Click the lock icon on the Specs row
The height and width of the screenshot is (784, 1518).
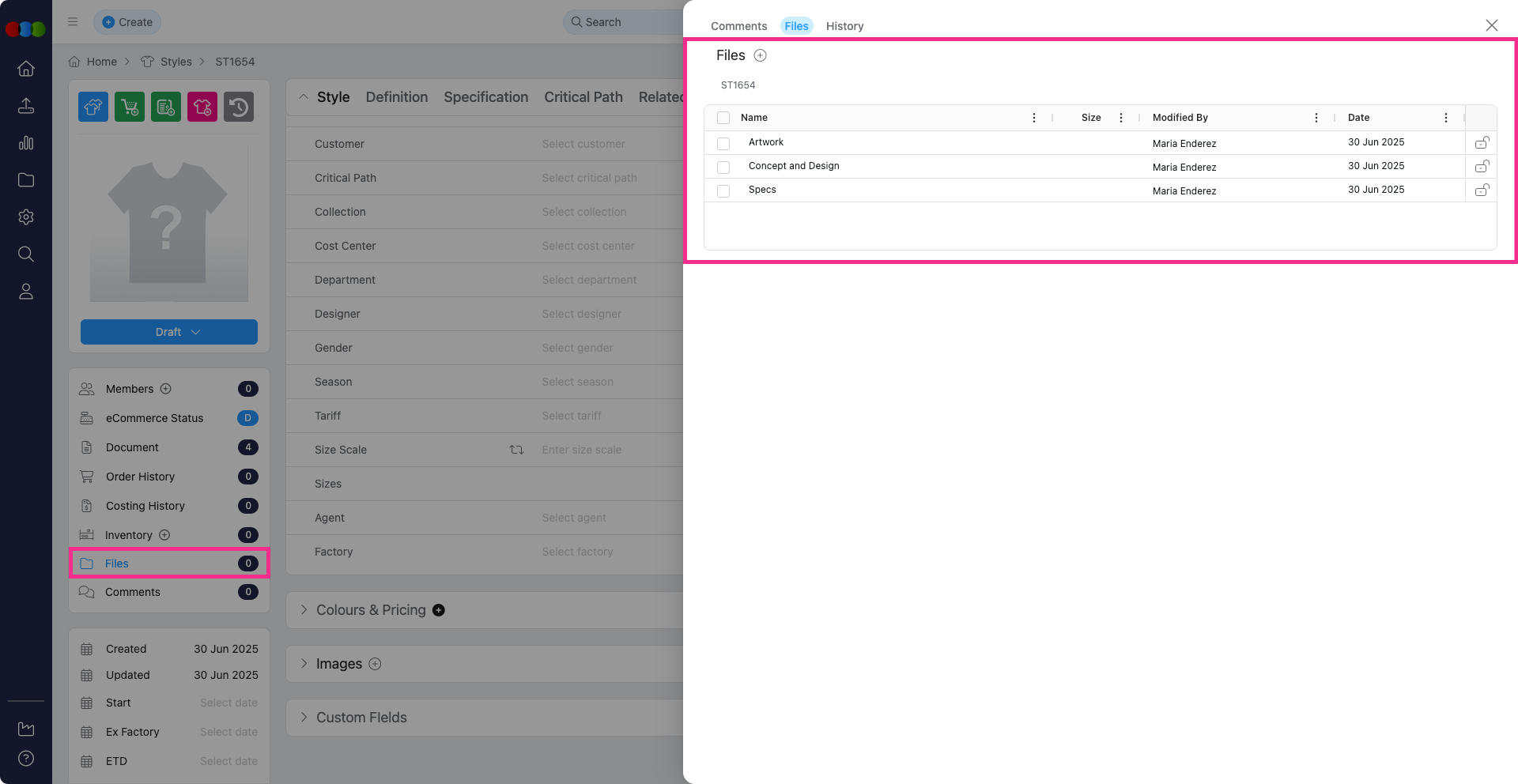point(1482,190)
